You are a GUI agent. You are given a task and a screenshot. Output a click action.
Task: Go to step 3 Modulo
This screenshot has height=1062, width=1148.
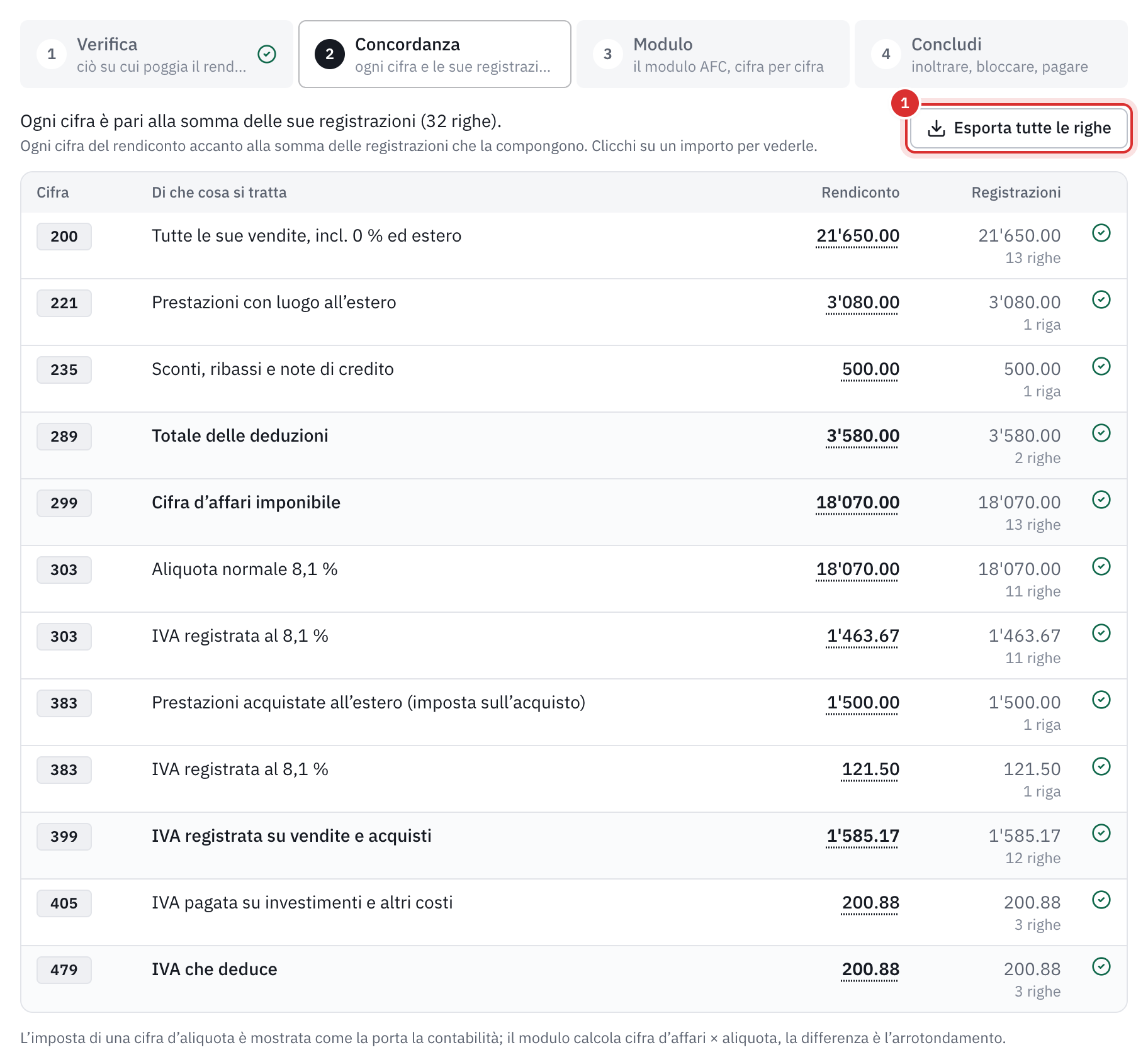tap(713, 54)
